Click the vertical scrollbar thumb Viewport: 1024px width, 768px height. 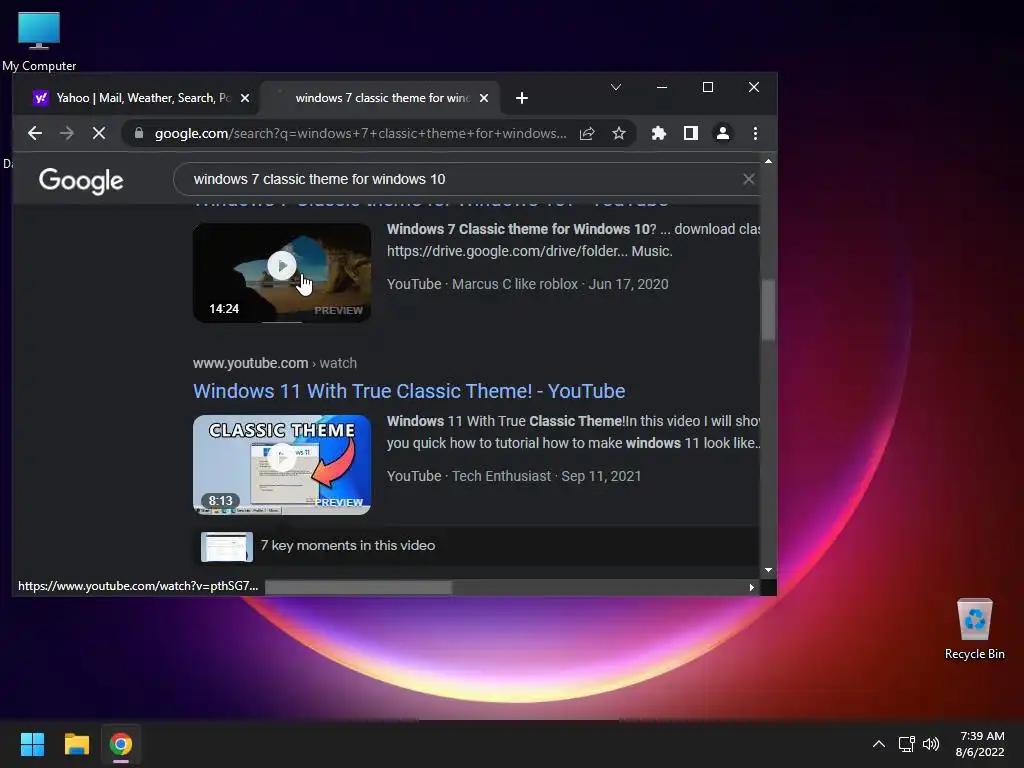768,310
